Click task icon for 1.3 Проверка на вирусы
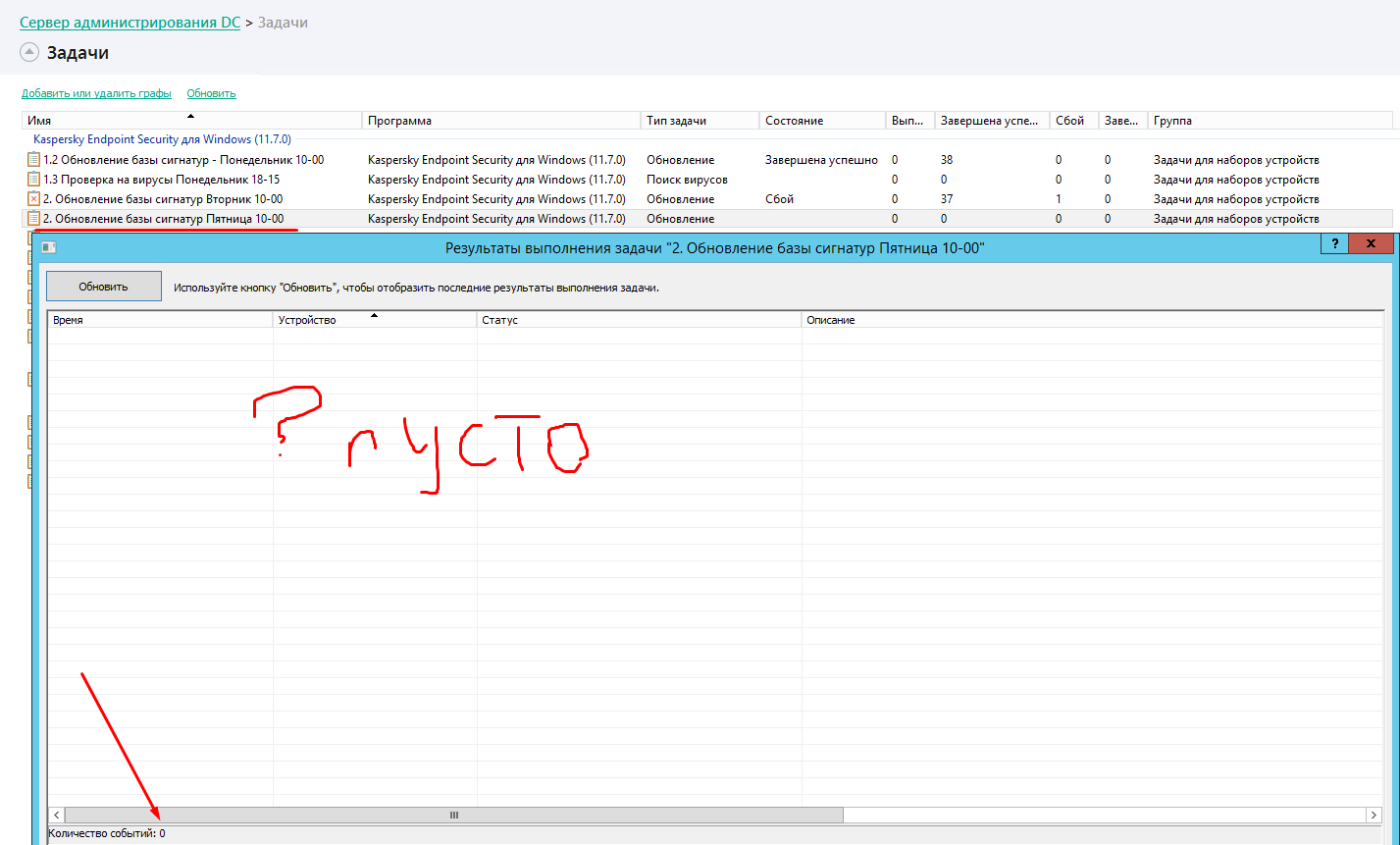This screenshot has width=1400, height=845. 33,180
